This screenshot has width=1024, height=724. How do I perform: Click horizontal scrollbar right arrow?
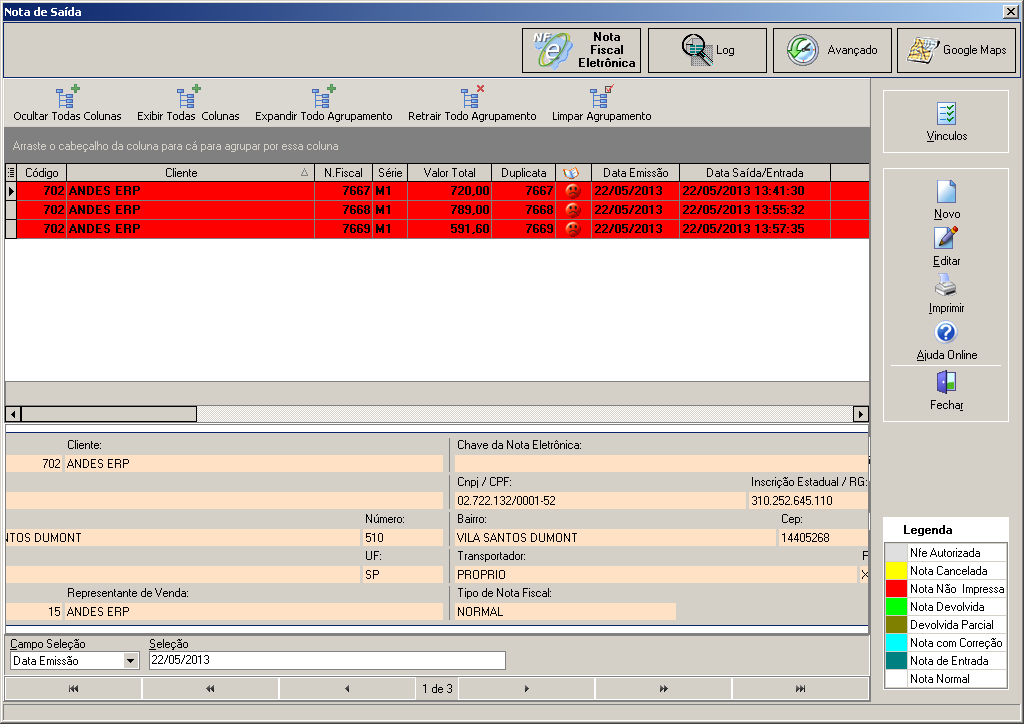(x=861, y=414)
